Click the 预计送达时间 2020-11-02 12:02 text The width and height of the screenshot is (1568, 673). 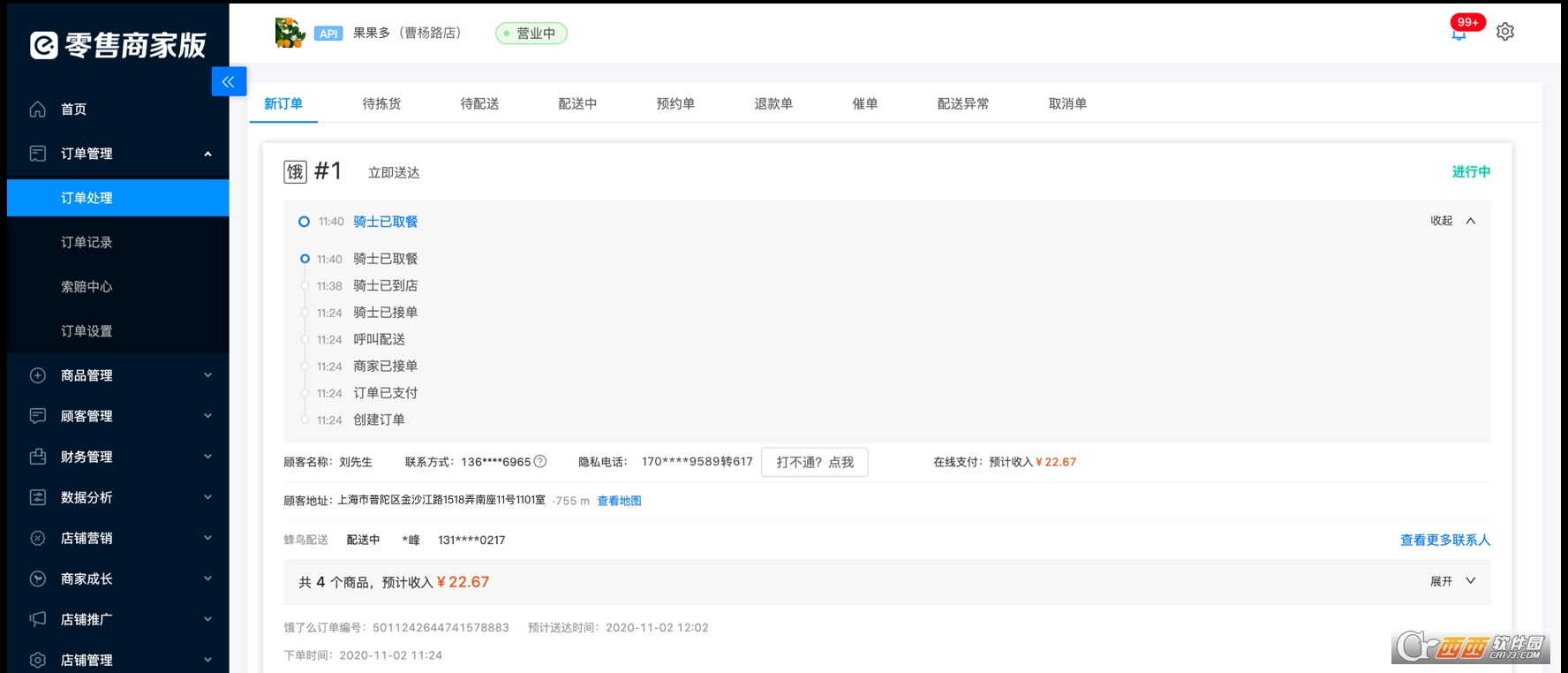coord(618,628)
